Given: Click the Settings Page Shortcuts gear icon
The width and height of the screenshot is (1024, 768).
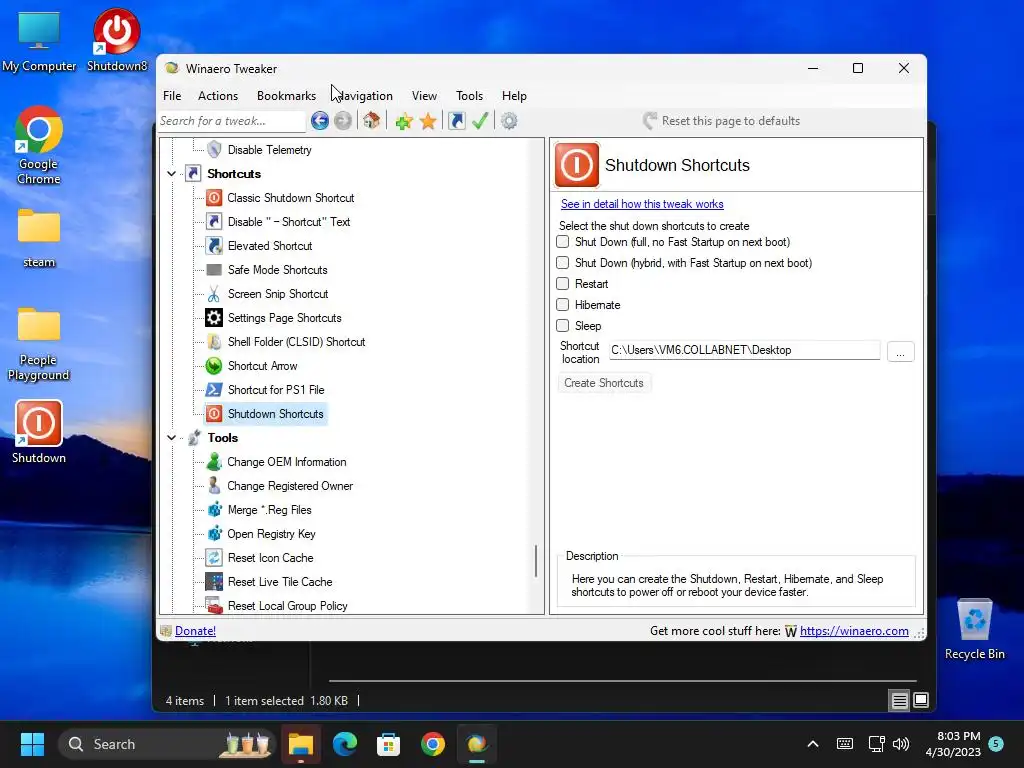Looking at the screenshot, I should pyautogui.click(x=214, y=318).
